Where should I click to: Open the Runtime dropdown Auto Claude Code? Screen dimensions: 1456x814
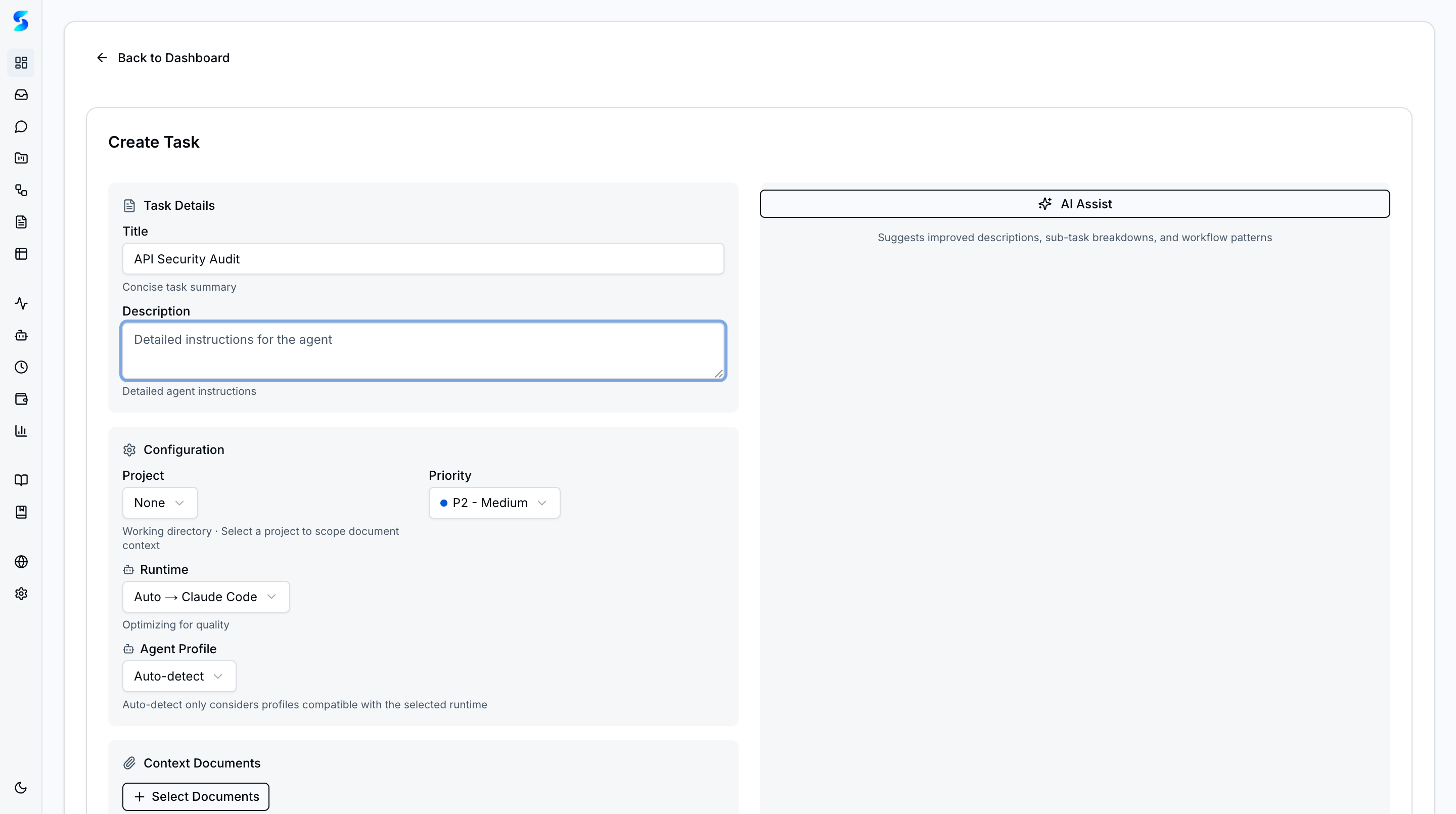pos(206,597)
